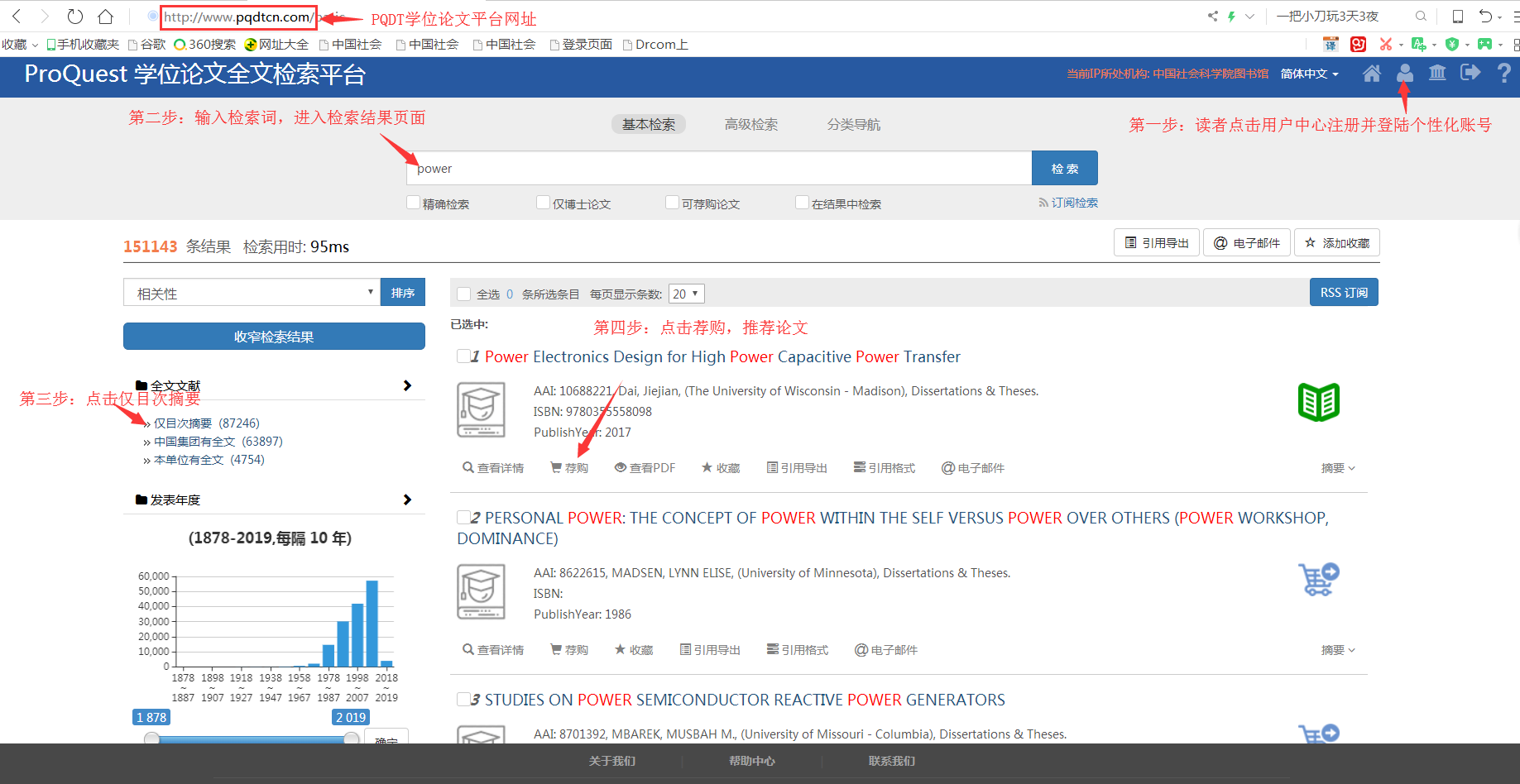Reload page with browser refresh icon

(x=74, y=17)
